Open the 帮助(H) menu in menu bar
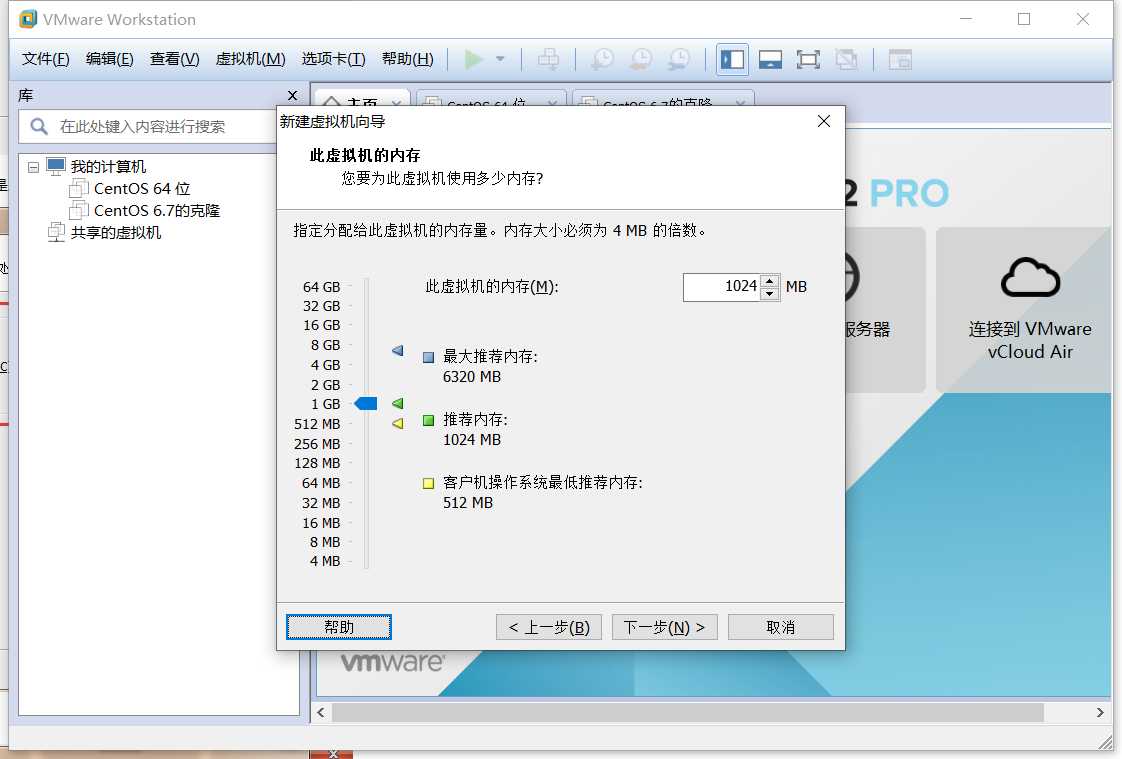The width and height of the screenshot is (1122, 759). tap(408, 59)
